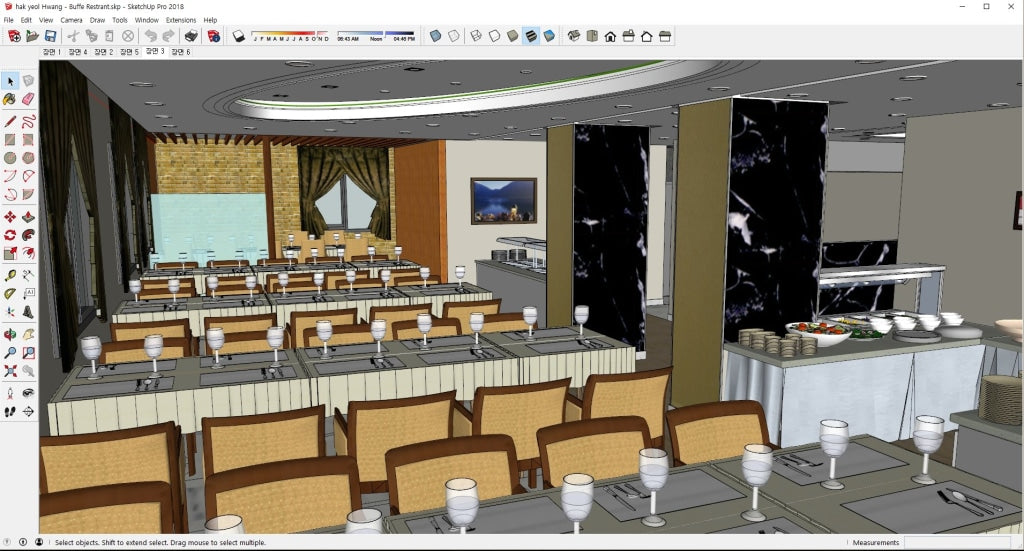Pick the Polygon tool
This screenshot has height=551, width=1024.
[28, 158]
